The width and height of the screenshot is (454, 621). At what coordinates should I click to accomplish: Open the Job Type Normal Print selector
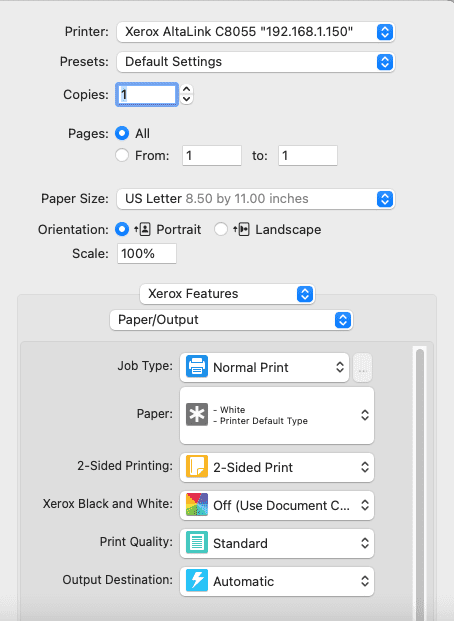coord(265,368)
